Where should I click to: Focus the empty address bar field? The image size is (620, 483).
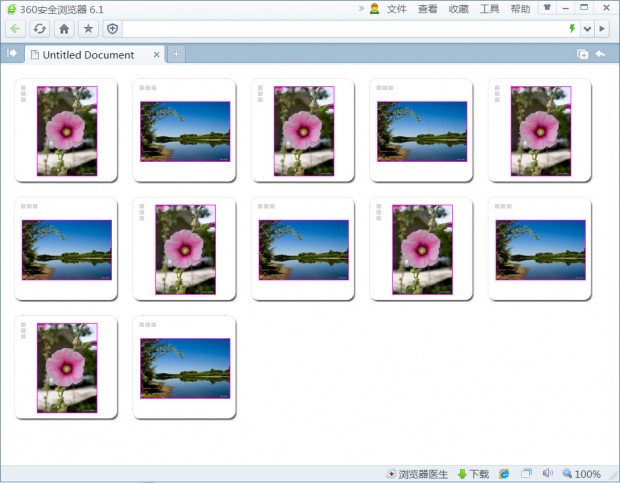[344, 29]
